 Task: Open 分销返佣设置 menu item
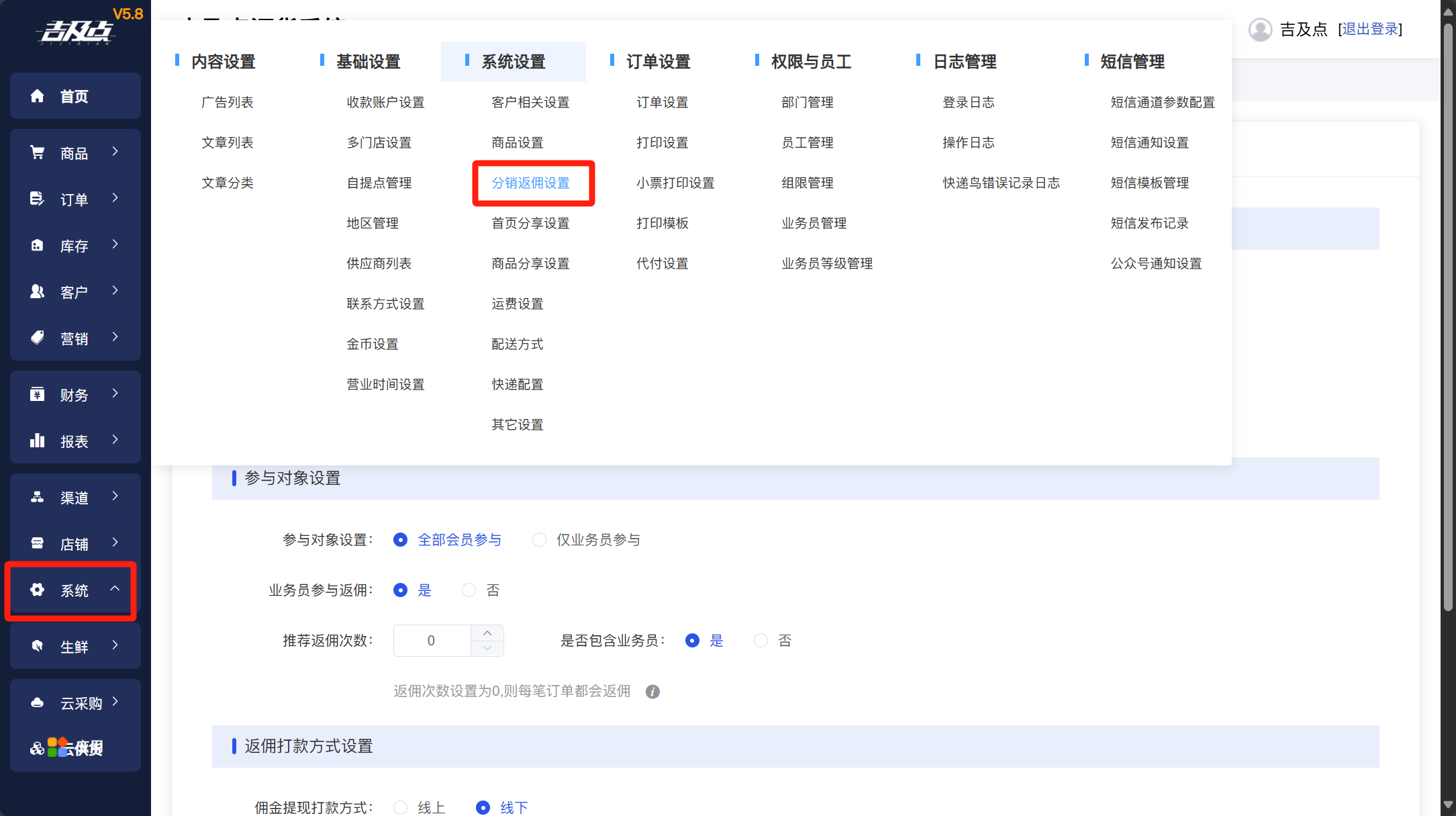(x=530, y=183)
